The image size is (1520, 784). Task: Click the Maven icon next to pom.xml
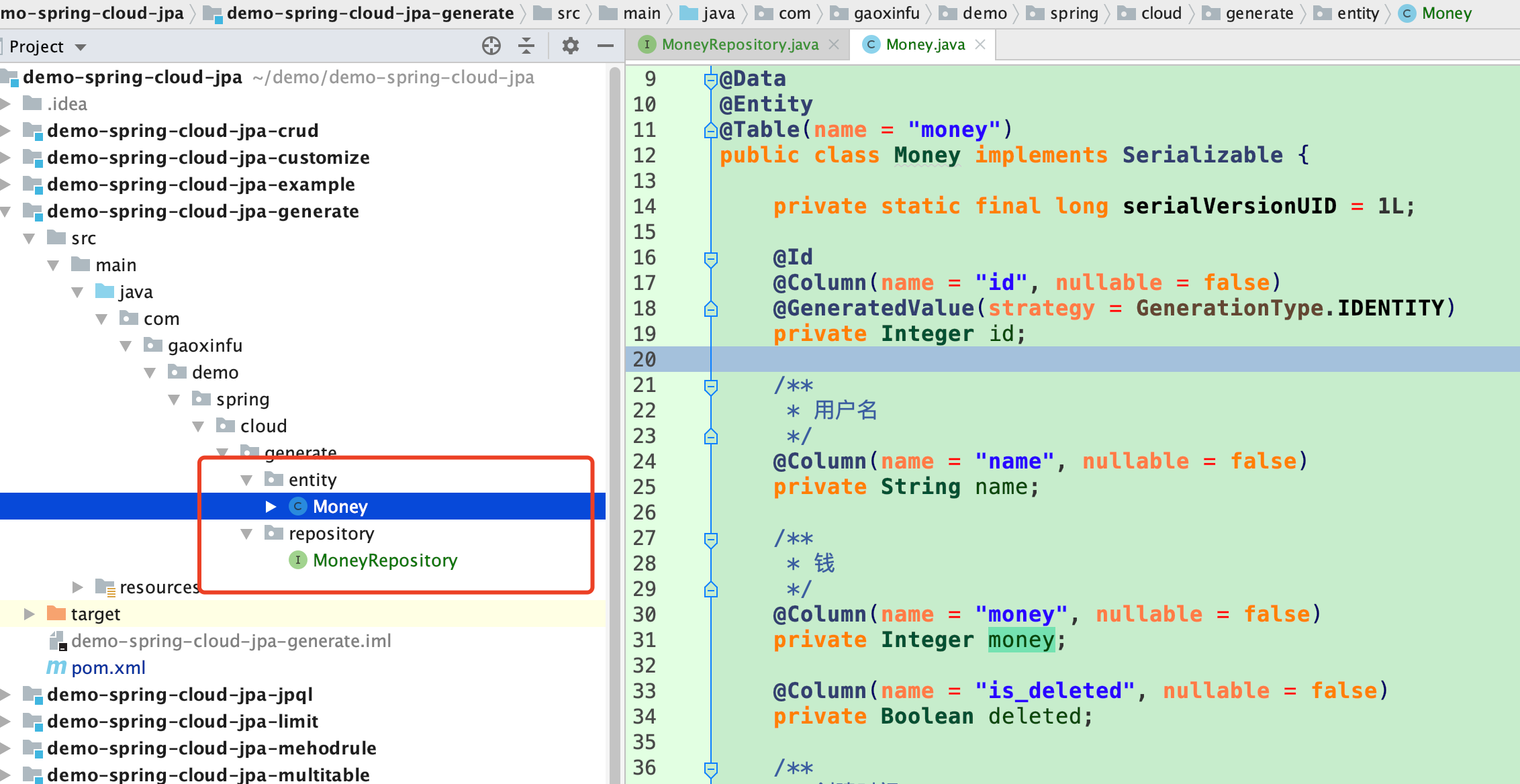(55, 667)
